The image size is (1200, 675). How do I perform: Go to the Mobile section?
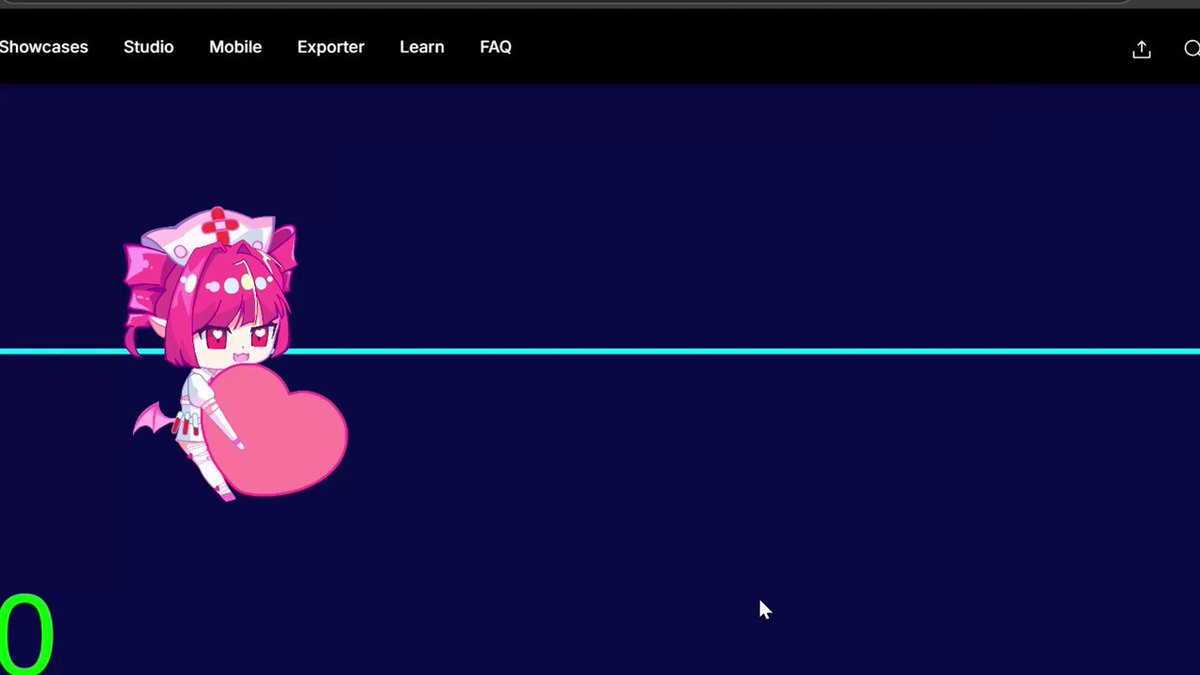(x=235, y=47)
